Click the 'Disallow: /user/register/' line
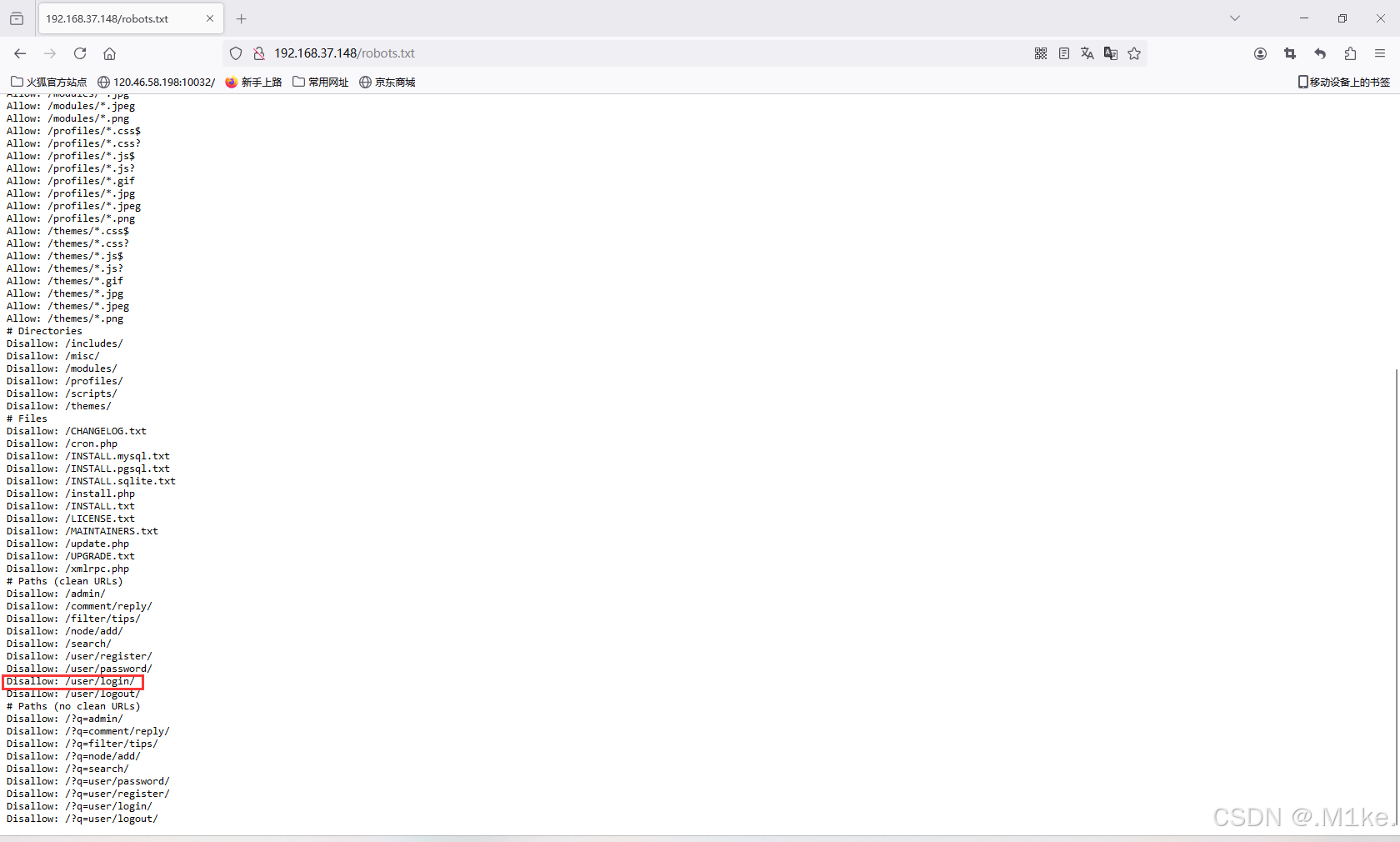 pos(79,656)
